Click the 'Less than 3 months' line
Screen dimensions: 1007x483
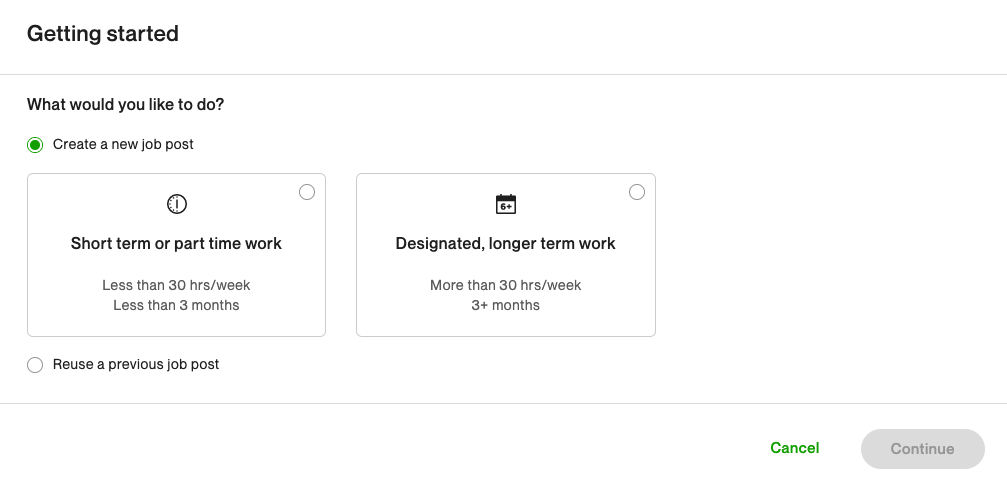click(x=176, y=305)
